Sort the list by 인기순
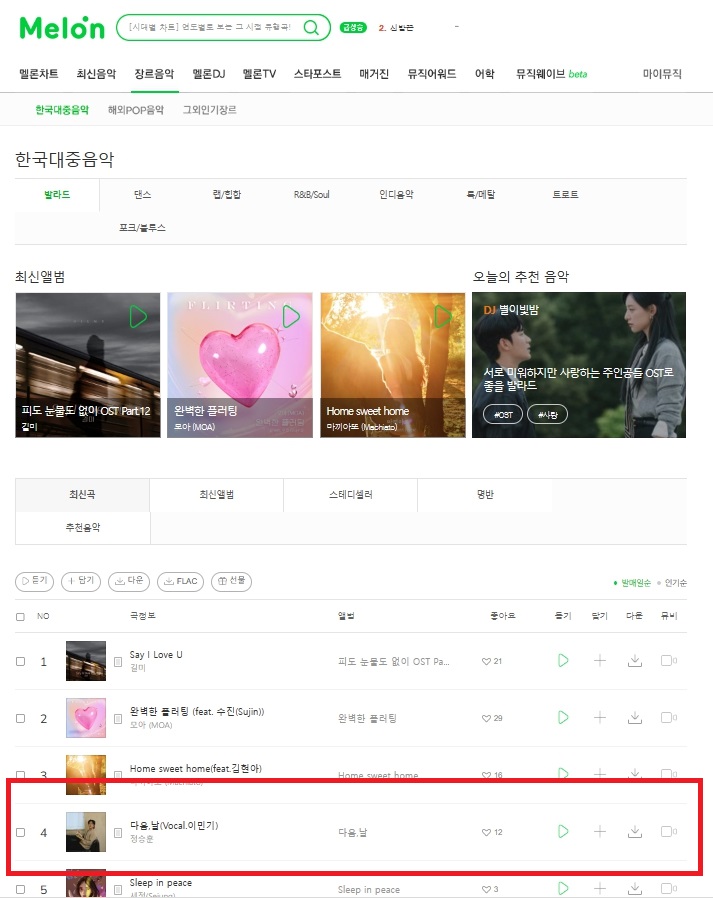The height and width of the screenshot is (898, 713). pyautogui.click(x=675, y=582)
